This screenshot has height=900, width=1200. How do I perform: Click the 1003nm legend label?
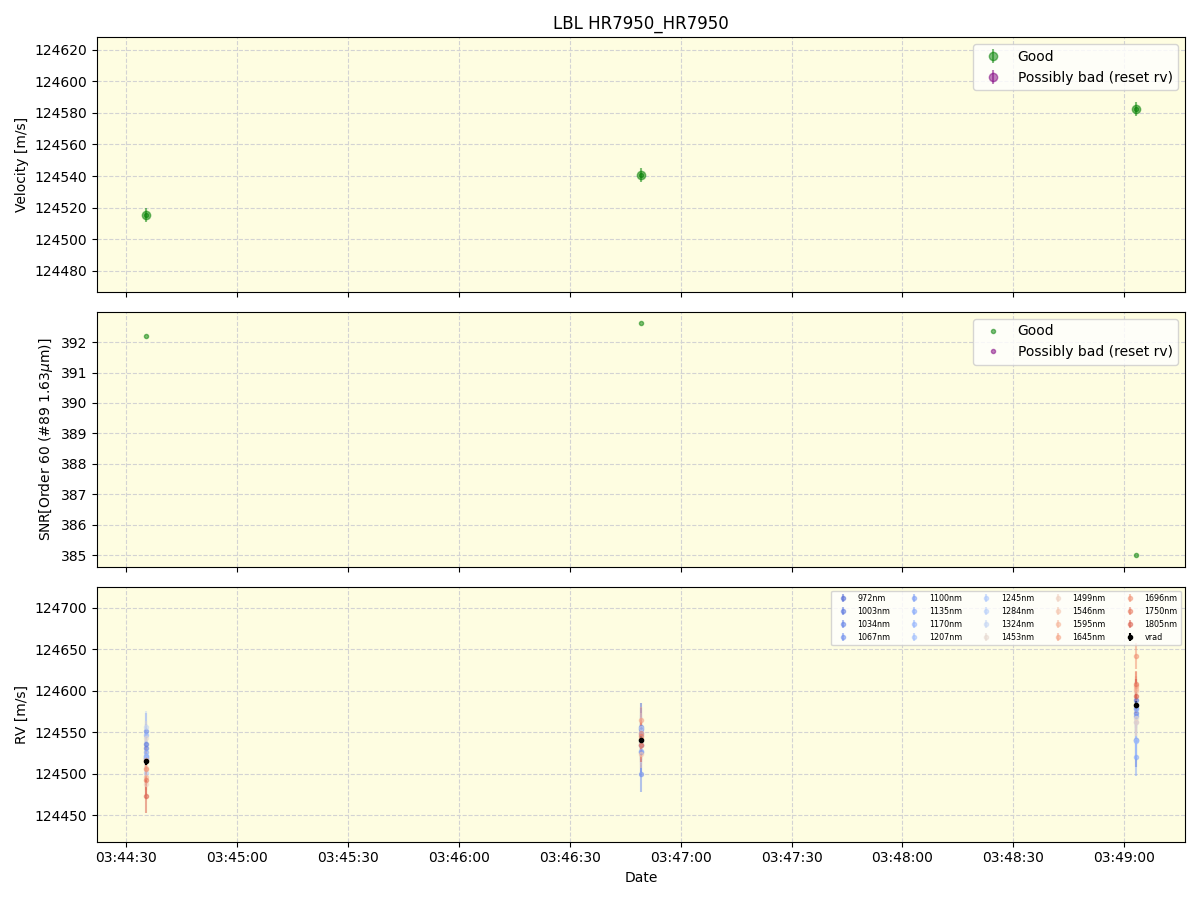coord(873,611)
